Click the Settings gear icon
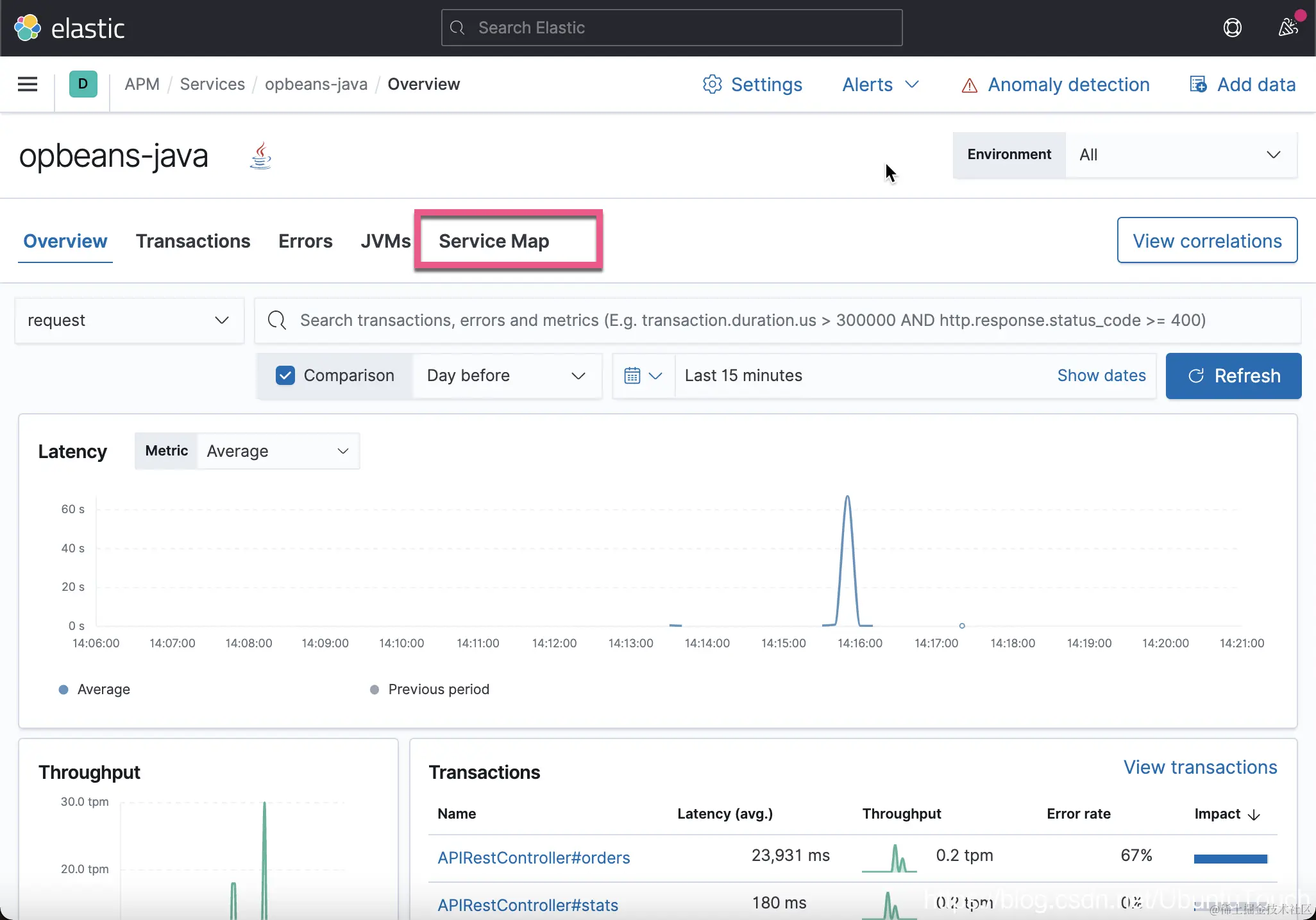 [712, 84]
